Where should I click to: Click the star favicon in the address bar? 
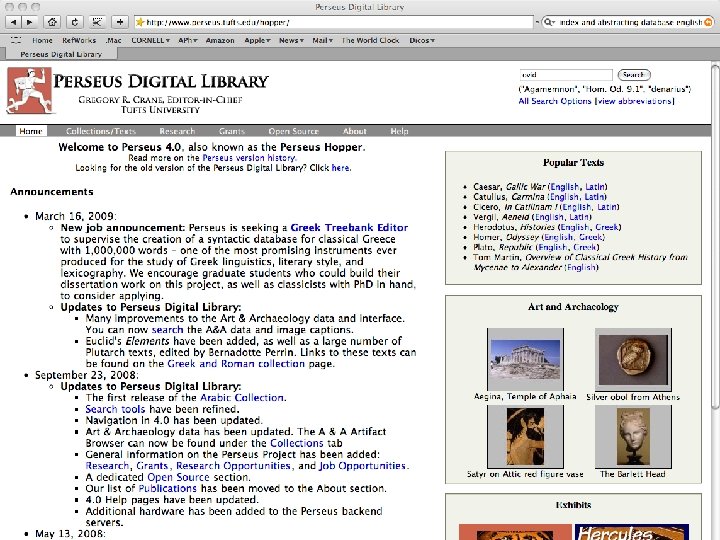pyautogui.click(x=140, y=22)
